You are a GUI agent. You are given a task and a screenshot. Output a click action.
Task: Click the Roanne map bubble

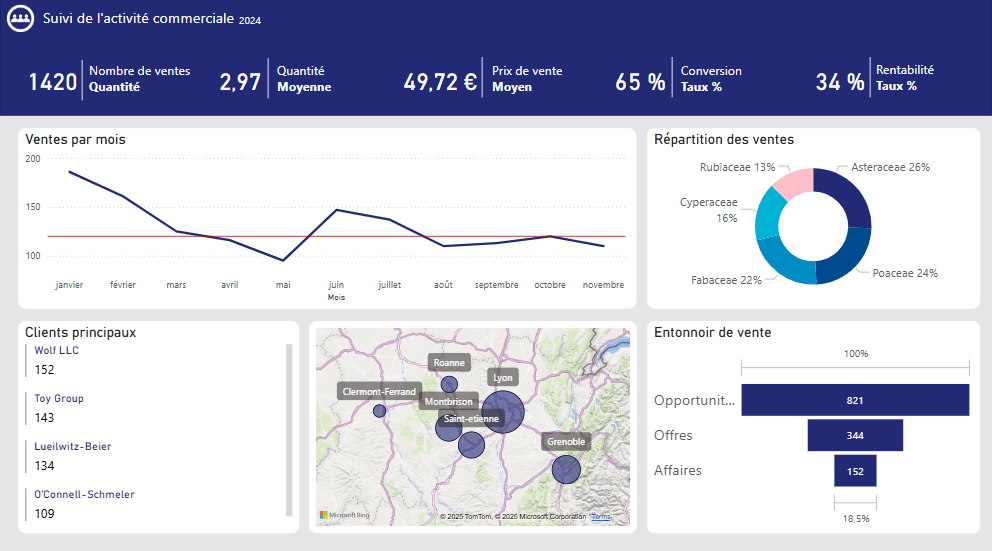click(449, 384)
